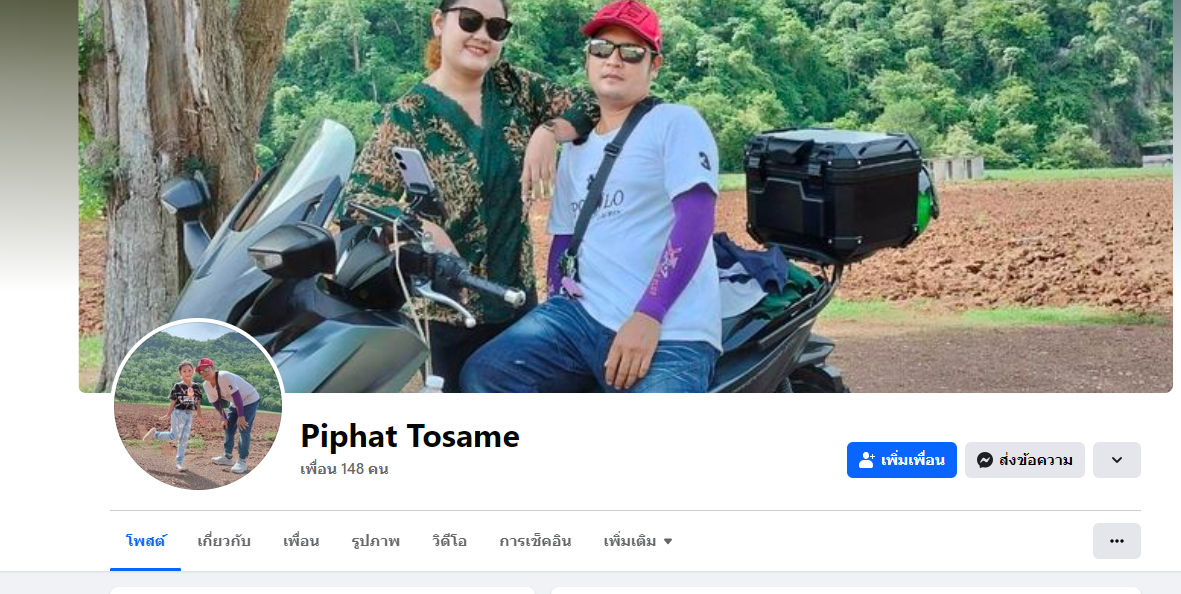Expand the chevron button beside ส่งข้อความ

pyautogui.click(x=1116, y=460)
